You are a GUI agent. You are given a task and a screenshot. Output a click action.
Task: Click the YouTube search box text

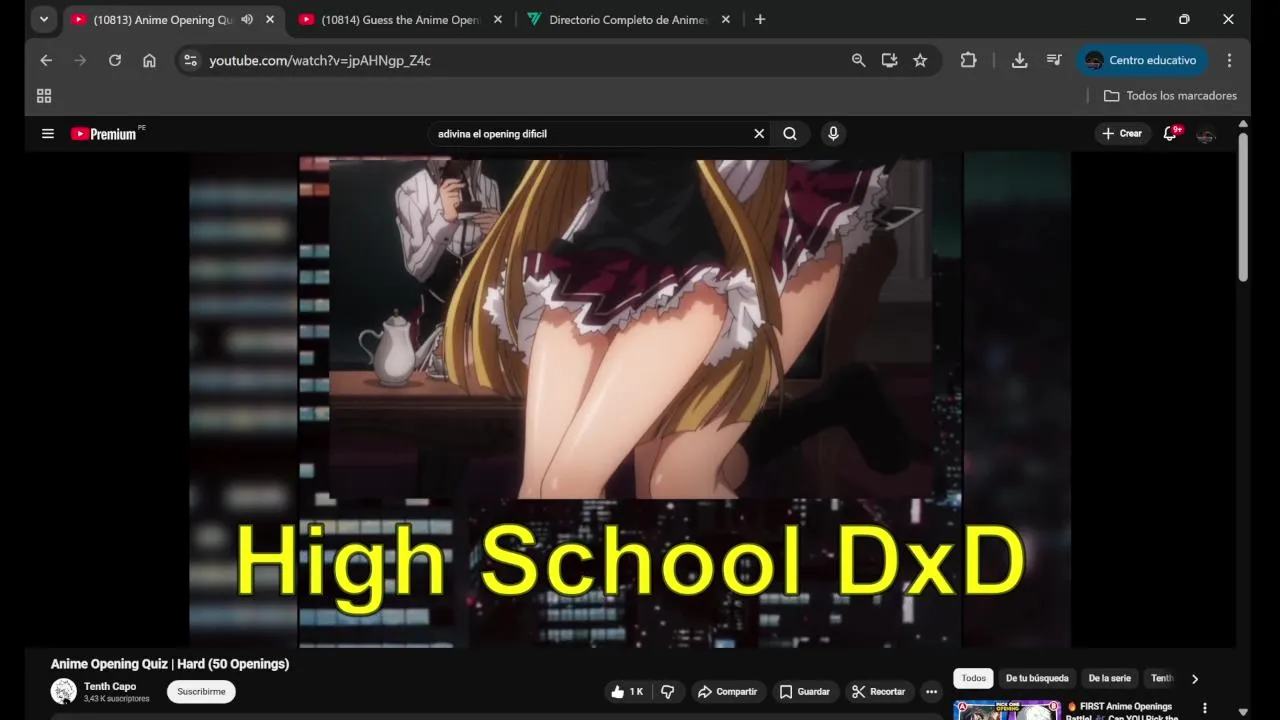click(x=492, y=134)
